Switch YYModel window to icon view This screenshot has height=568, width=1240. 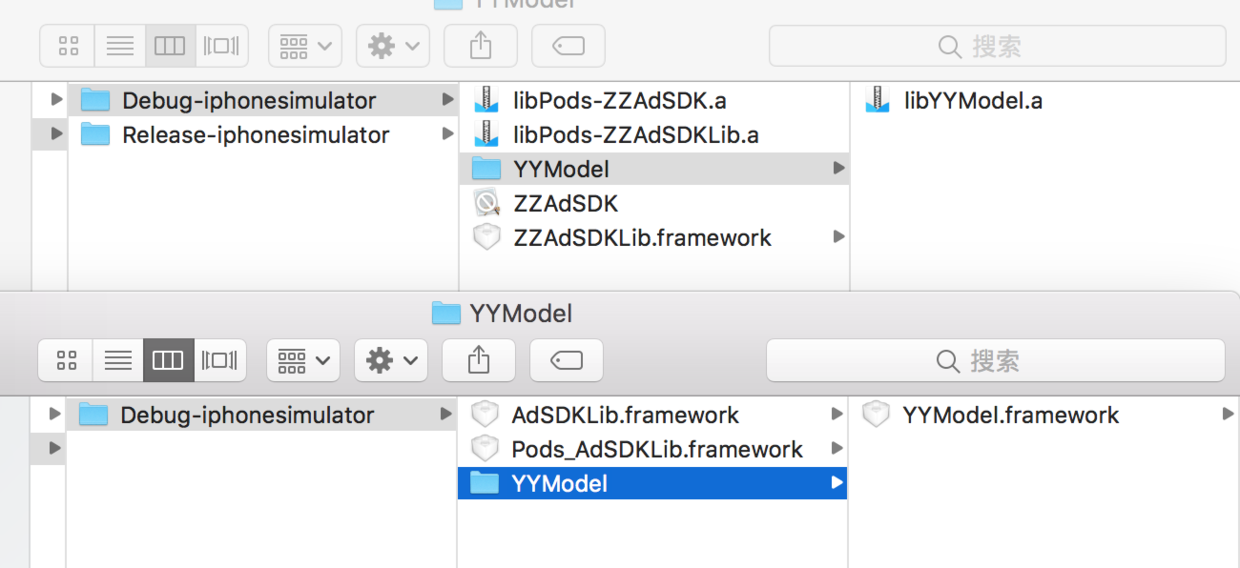point(67,360)
